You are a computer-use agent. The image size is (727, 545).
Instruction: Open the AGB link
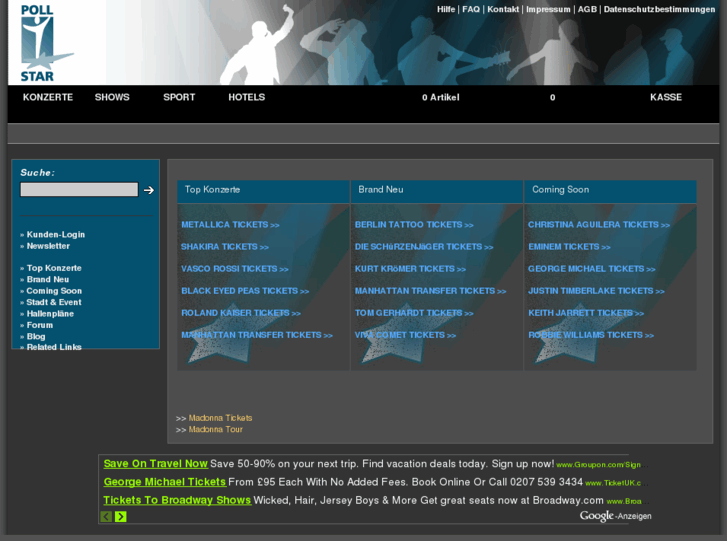tap(587, 9)
